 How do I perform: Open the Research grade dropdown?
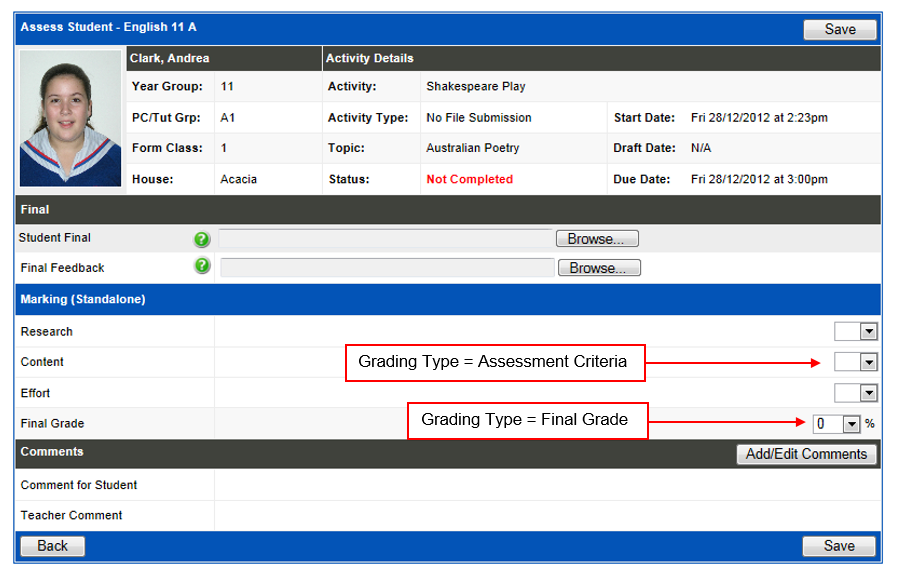(x=855, y=331)
